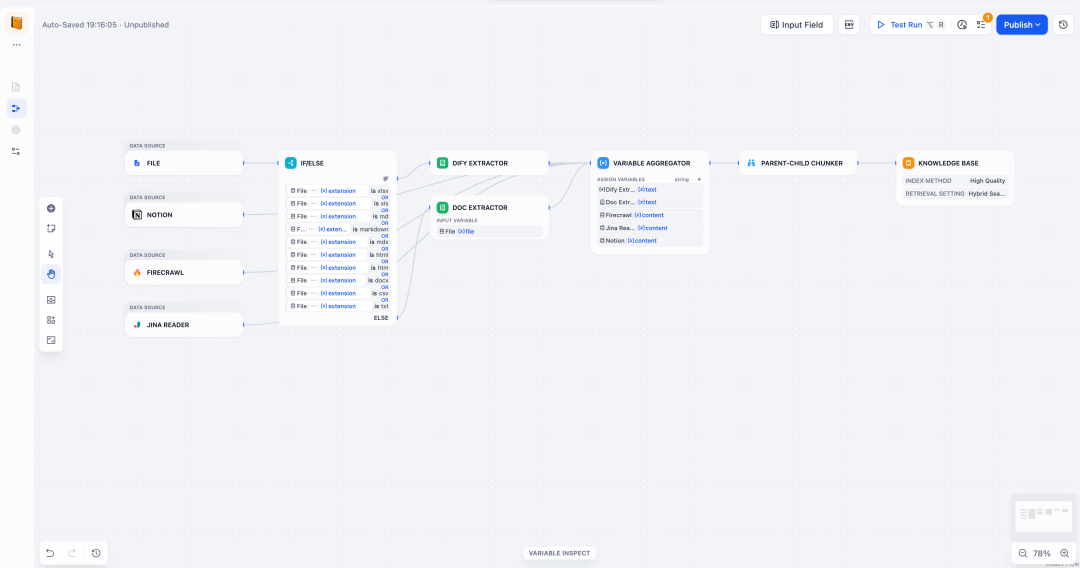Select the Pipeline icon in left sidebar
Viewport: 1080px width, 568px height.
coord(16,108)
